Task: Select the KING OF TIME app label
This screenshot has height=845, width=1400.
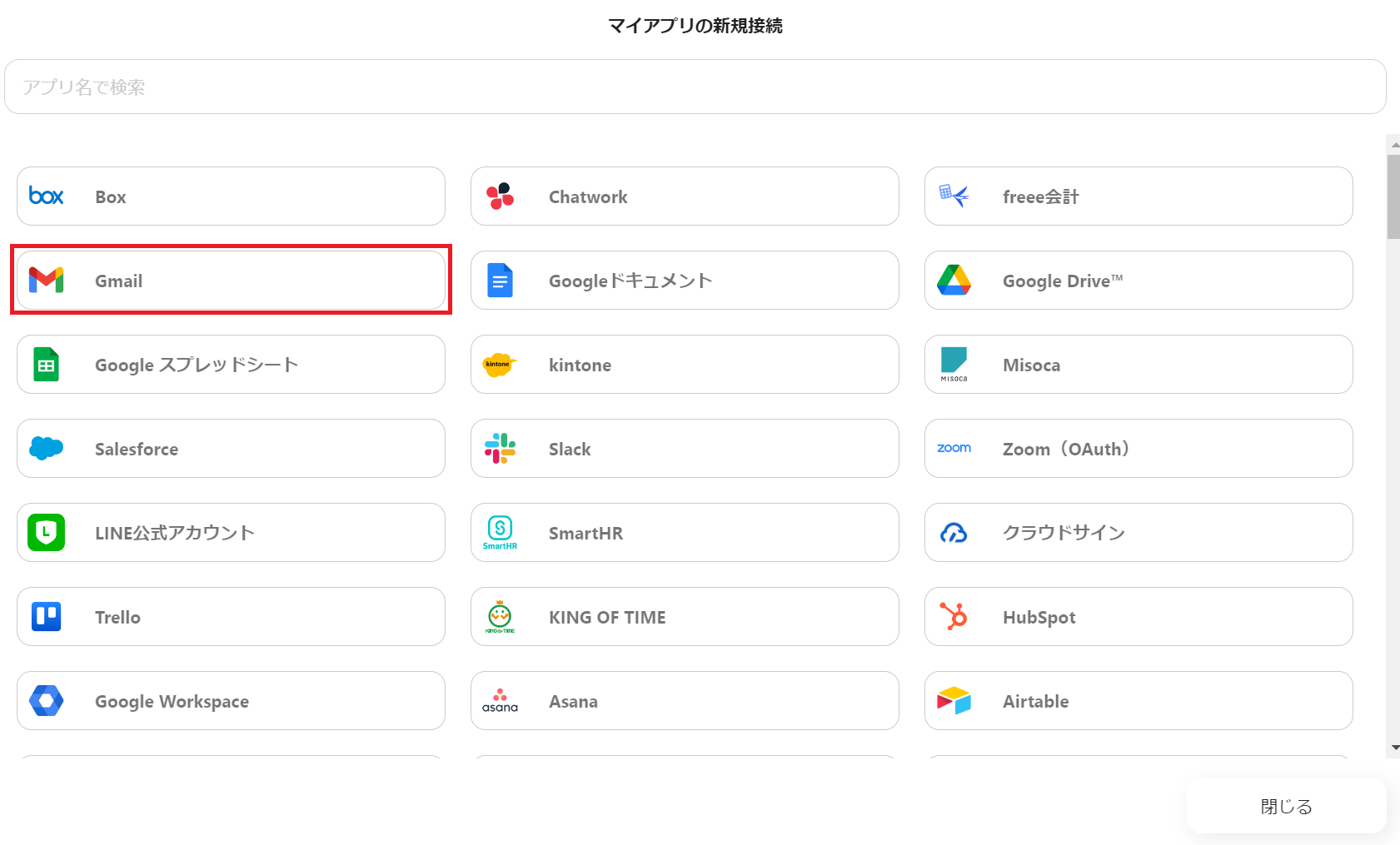Action: pyautogui.click(x=607, y=617)
